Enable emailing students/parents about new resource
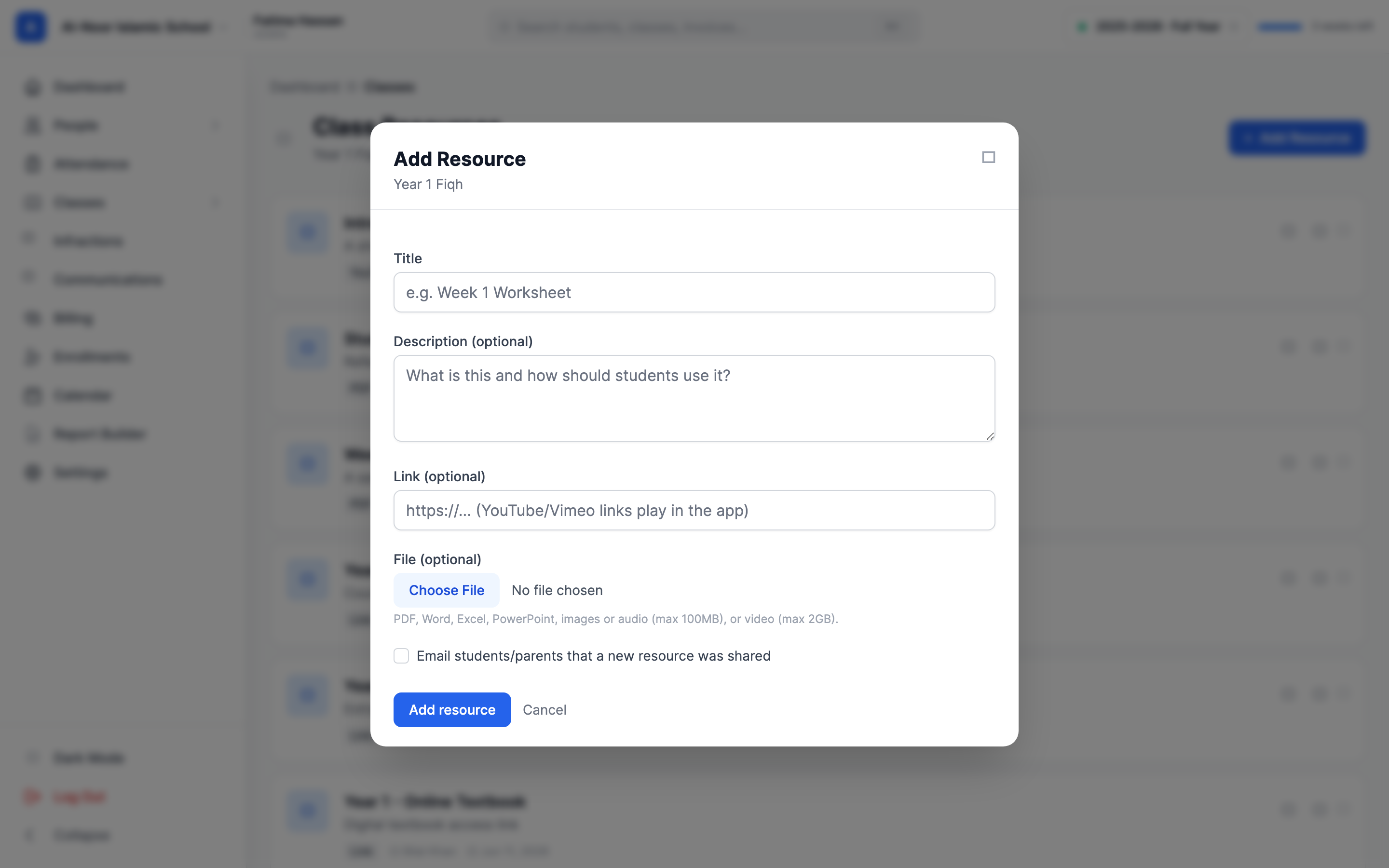The width and height of the screenshot is (1389, 868). (x=401, y=656)
